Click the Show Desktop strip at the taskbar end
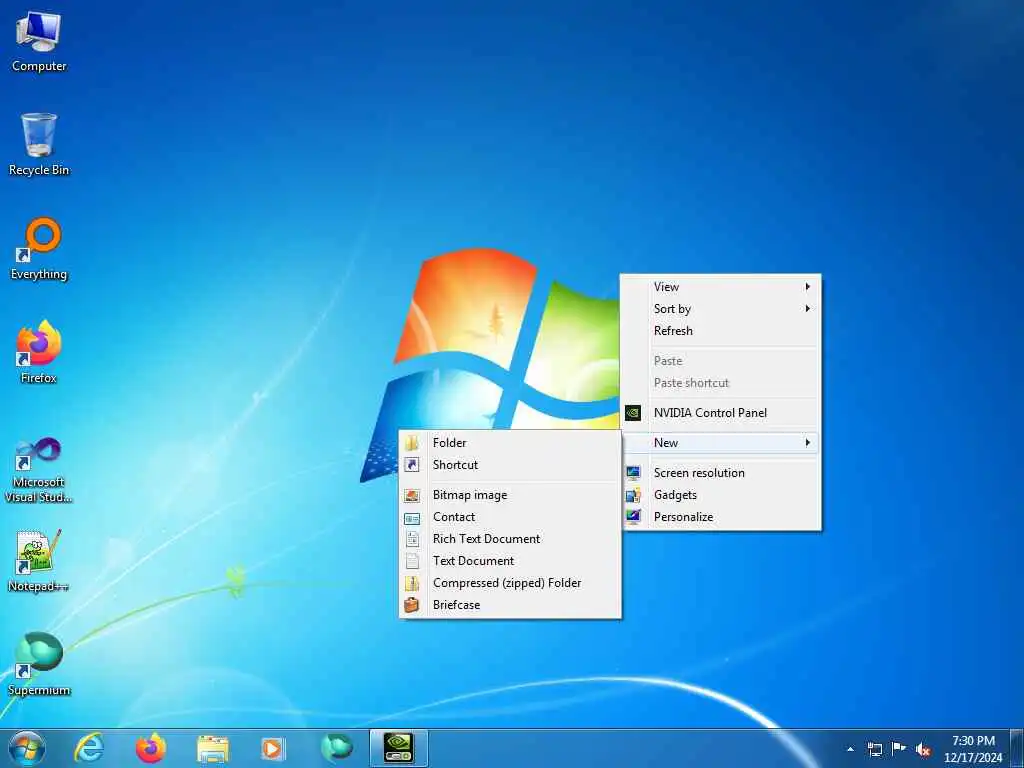This screenshot has height=768, width=1024. coord(1017,748)
